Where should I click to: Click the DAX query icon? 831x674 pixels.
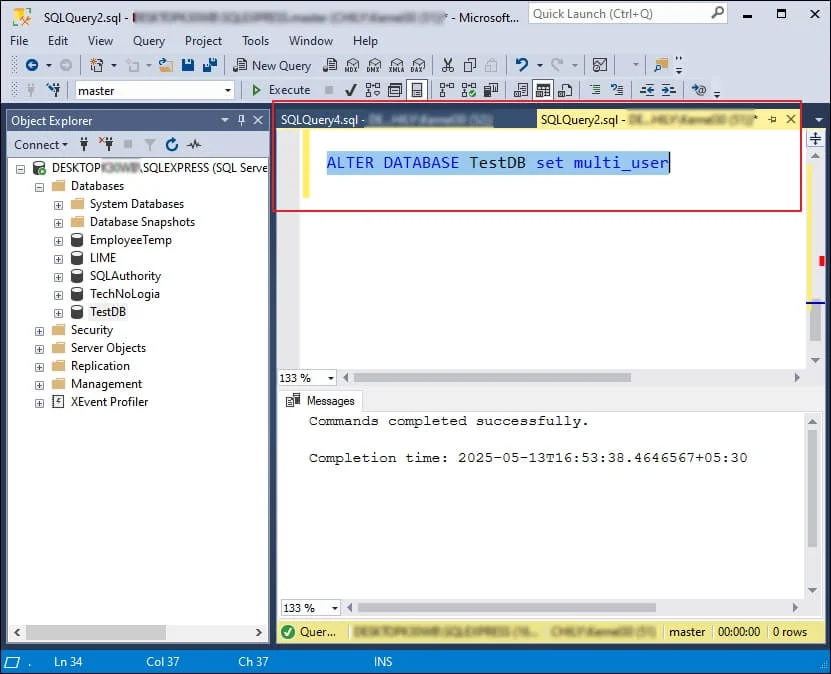pyautogui.click(x=418, y=65)
